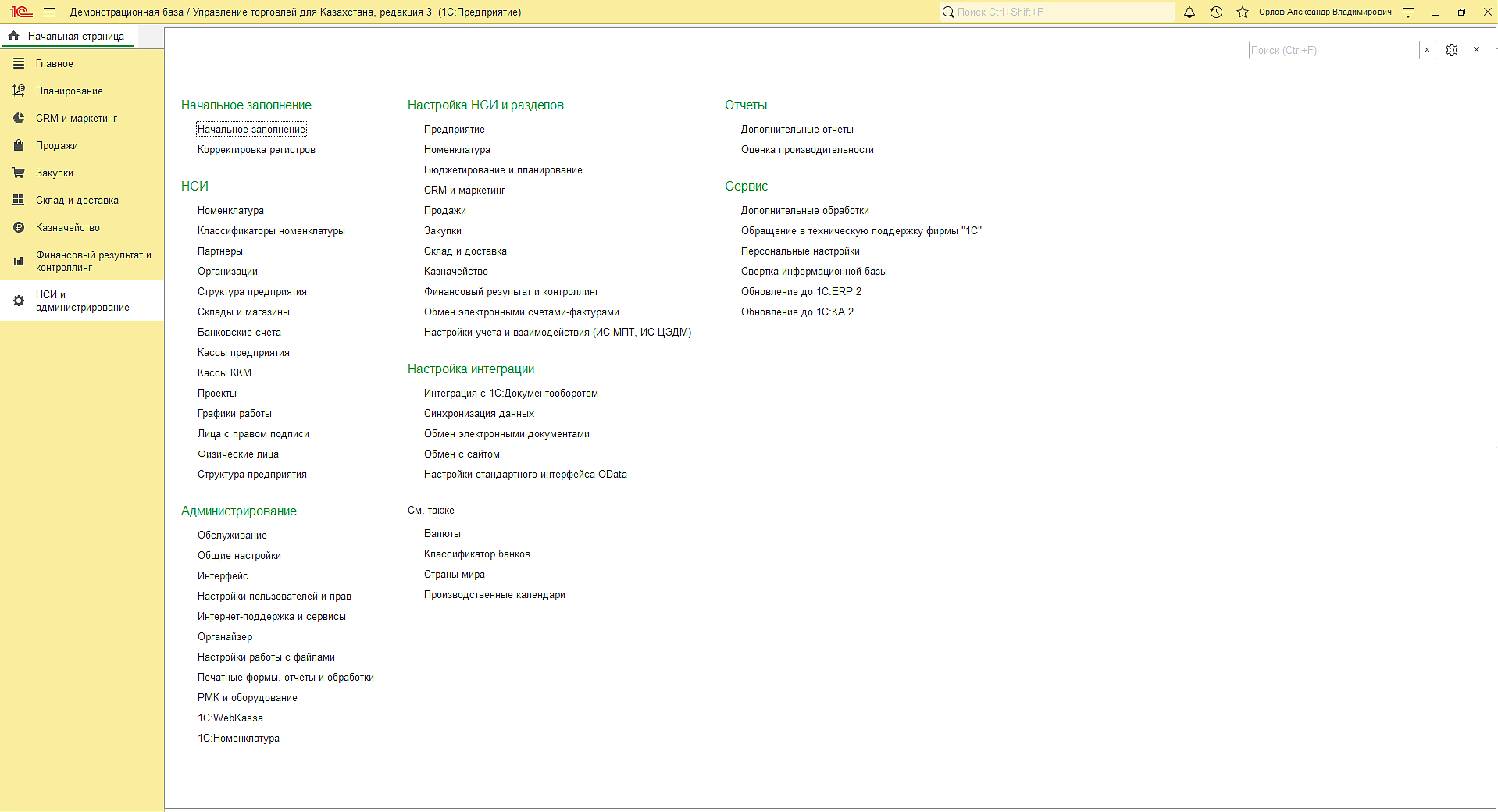Open notifications bell icon
Viewport: 1498px width, 812px height.
1189,12
